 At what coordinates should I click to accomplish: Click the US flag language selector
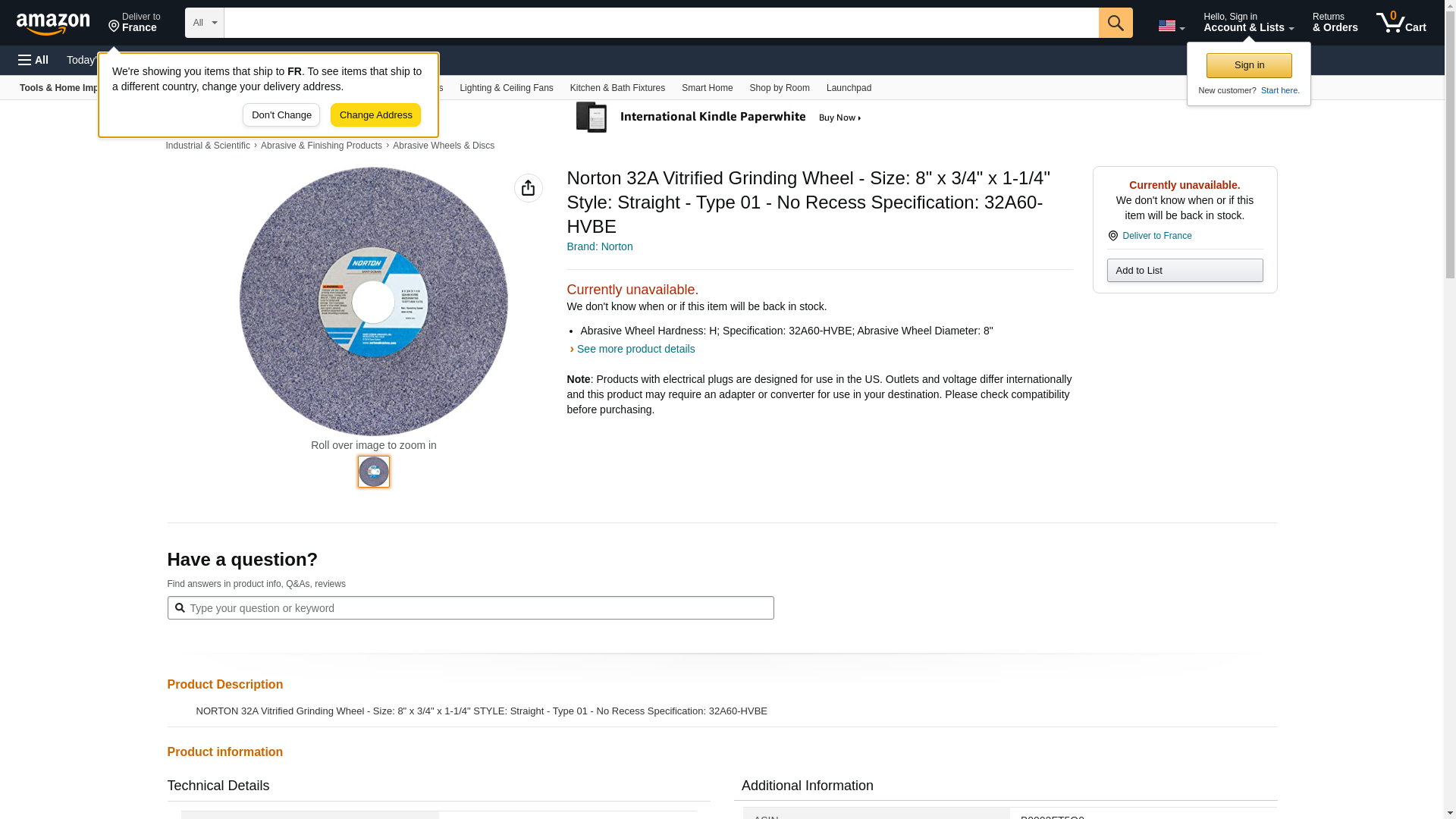pos(1170,26)
